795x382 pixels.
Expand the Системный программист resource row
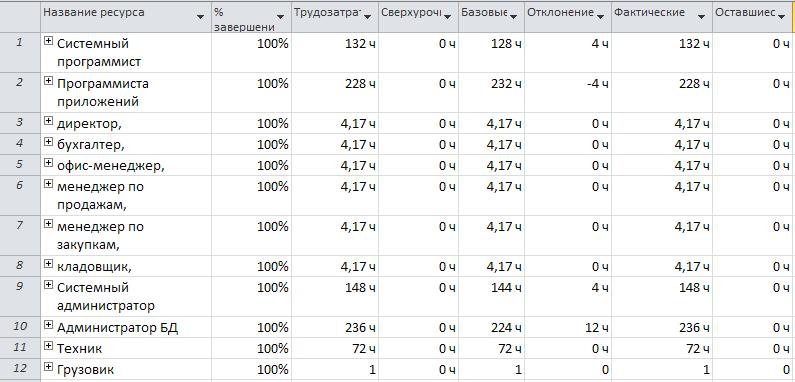click(48, 42)
